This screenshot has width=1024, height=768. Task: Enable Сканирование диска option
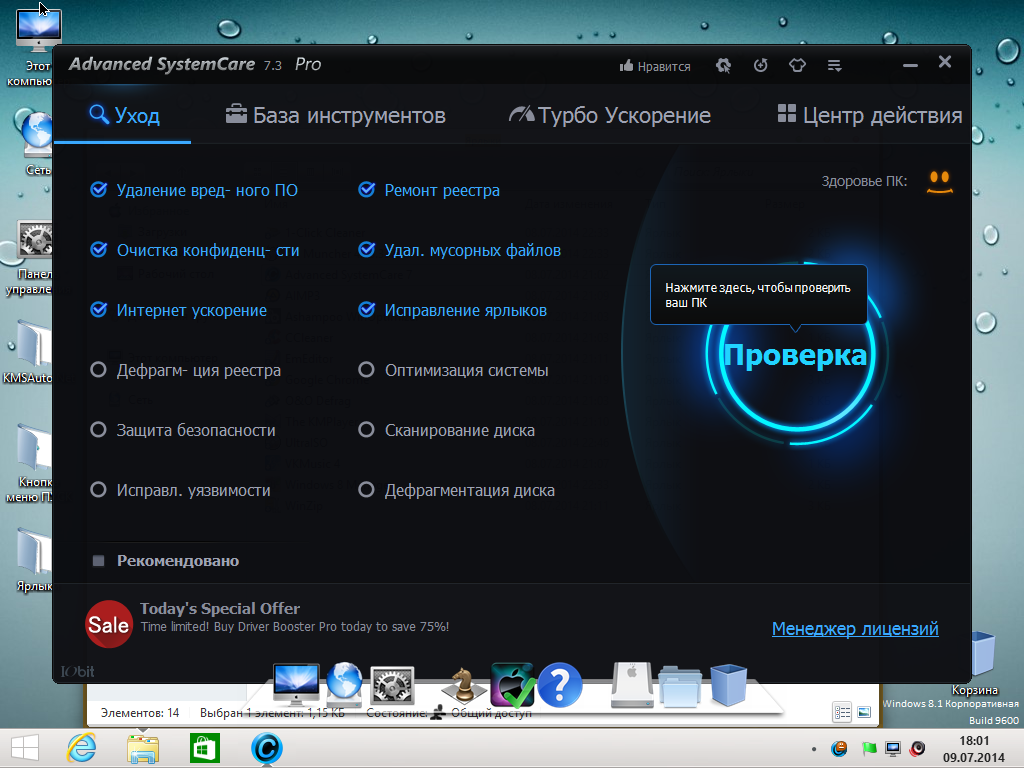[367, 430]
